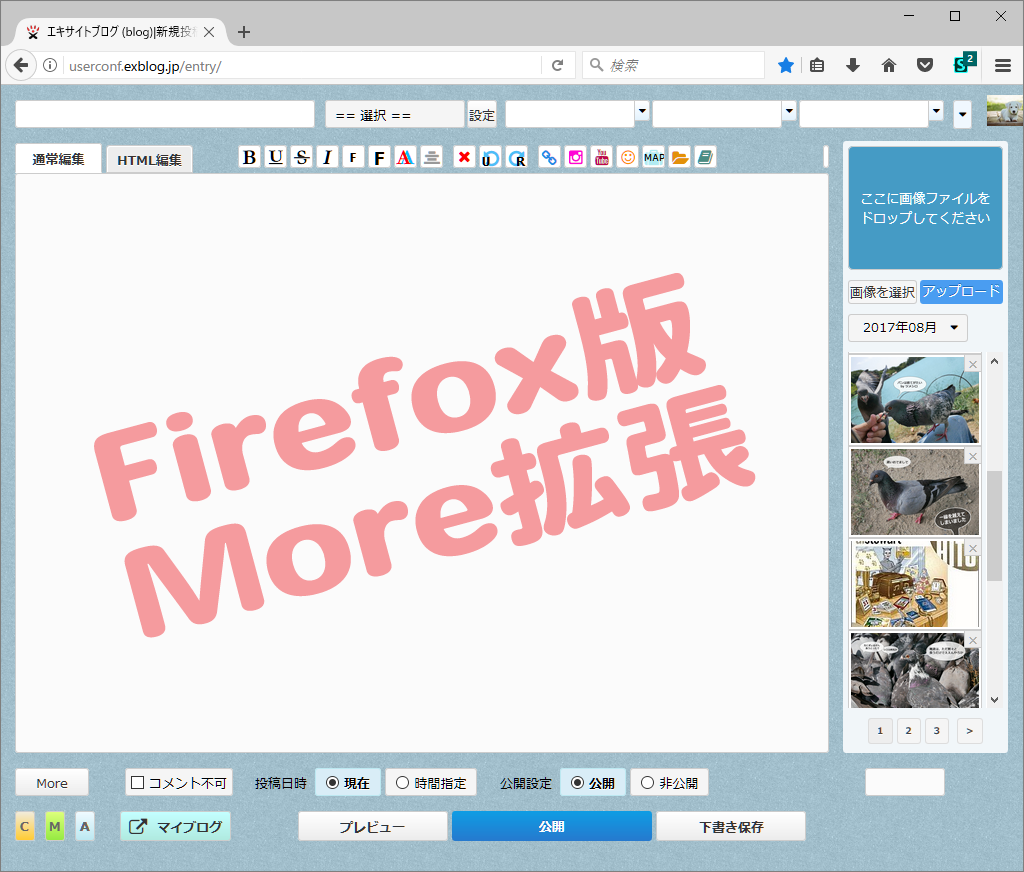
Task: Open the == 選択 == category dropdown
Action: [394, 115]
